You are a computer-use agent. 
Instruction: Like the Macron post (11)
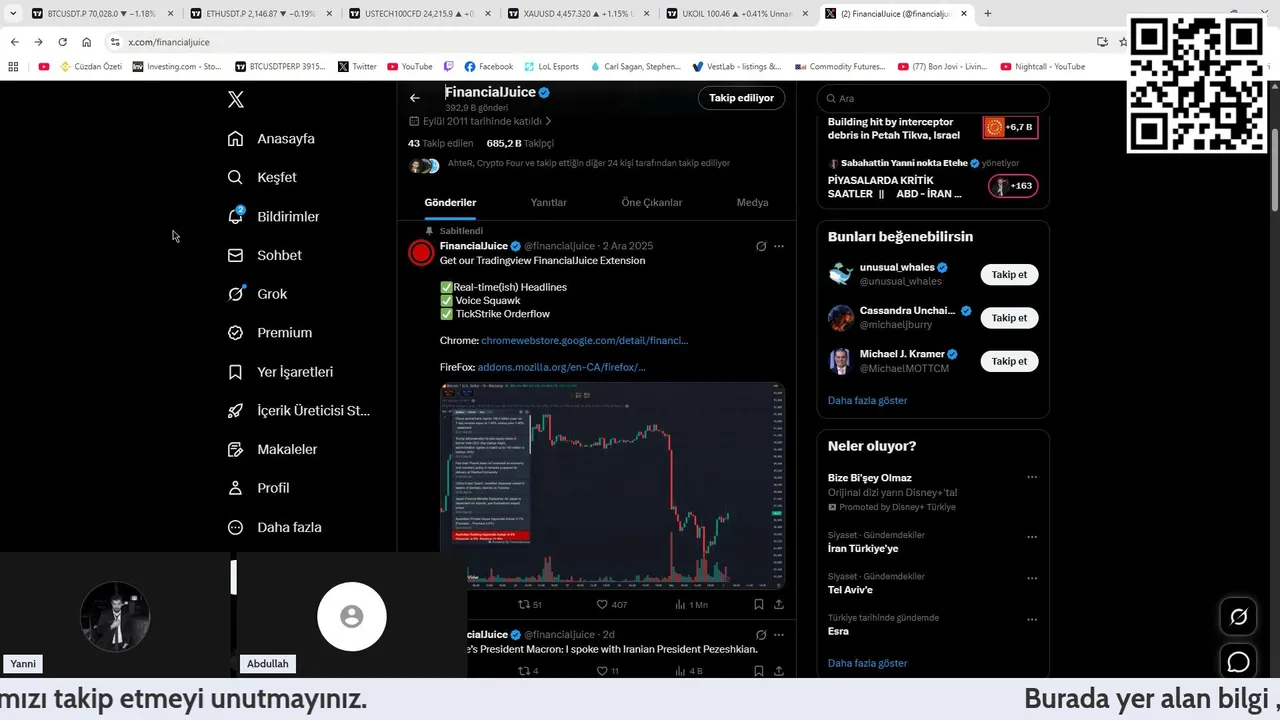tap(607, 670)
